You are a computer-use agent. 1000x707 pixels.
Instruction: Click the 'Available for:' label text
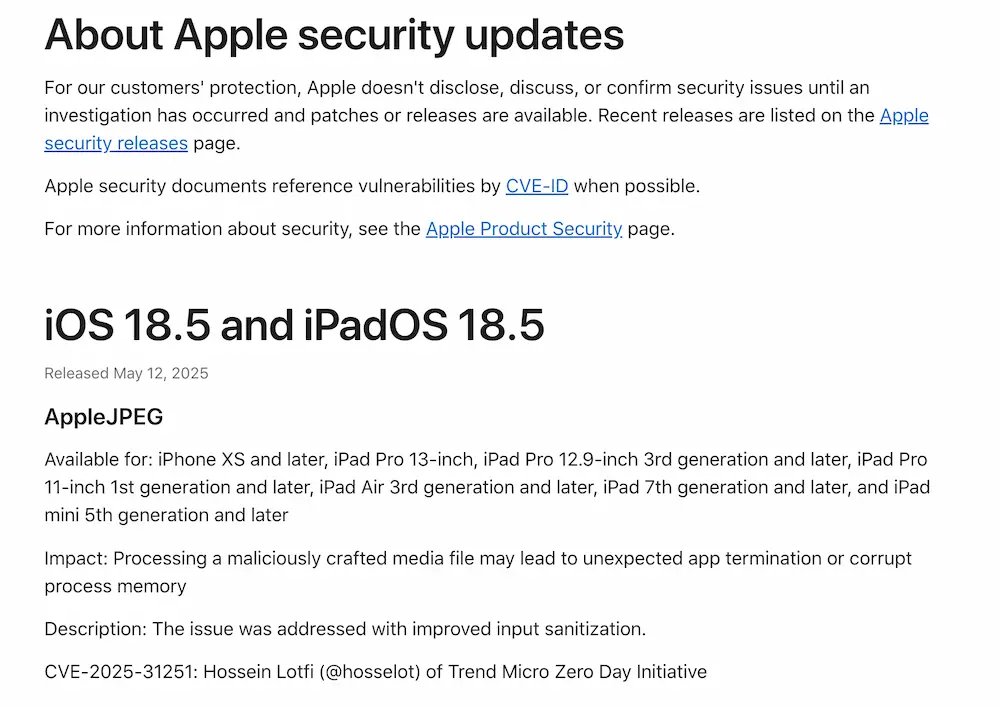pyautogui.click(x=99, y=460)
